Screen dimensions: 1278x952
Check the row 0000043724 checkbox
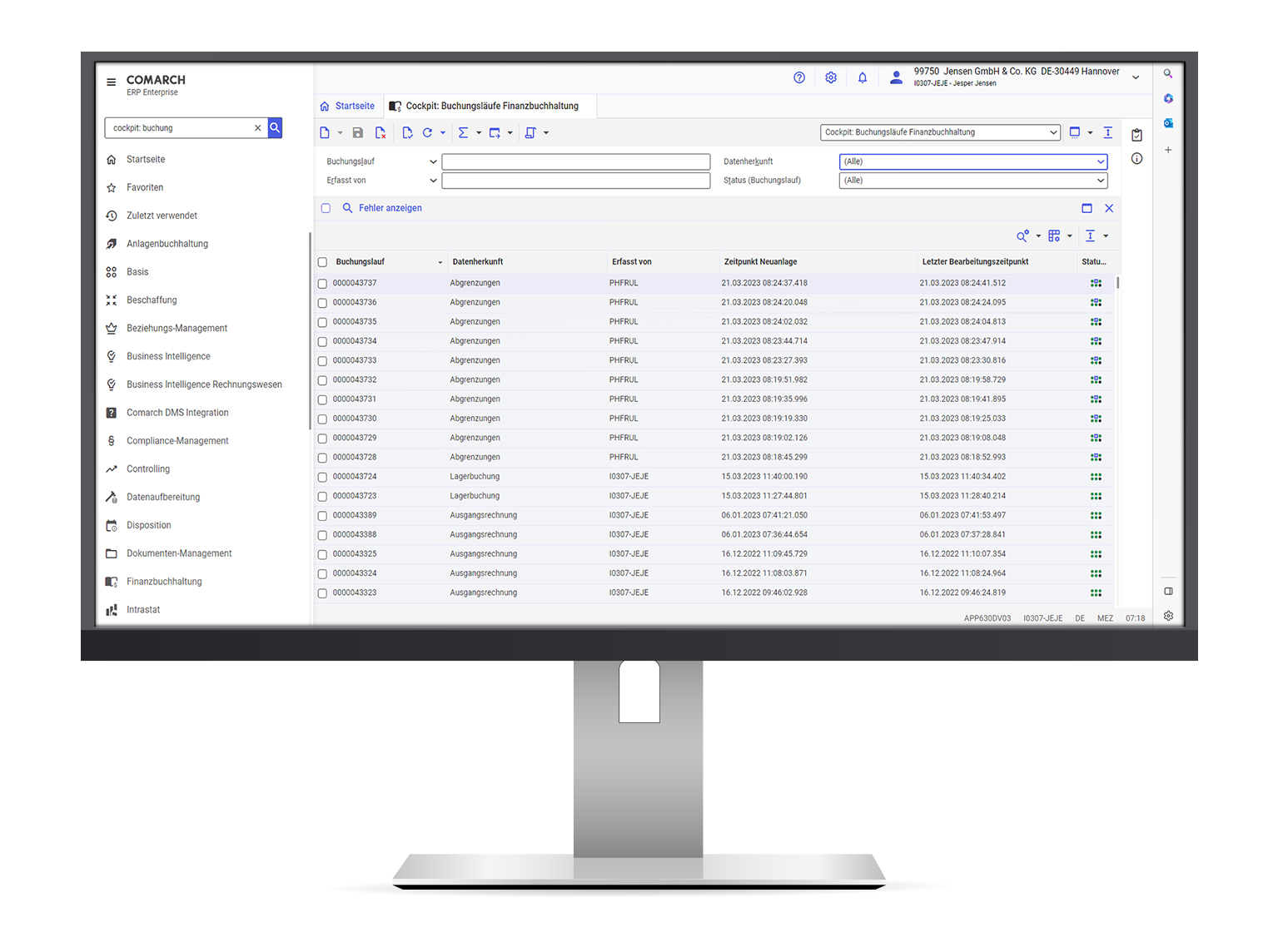click(323, 478)
